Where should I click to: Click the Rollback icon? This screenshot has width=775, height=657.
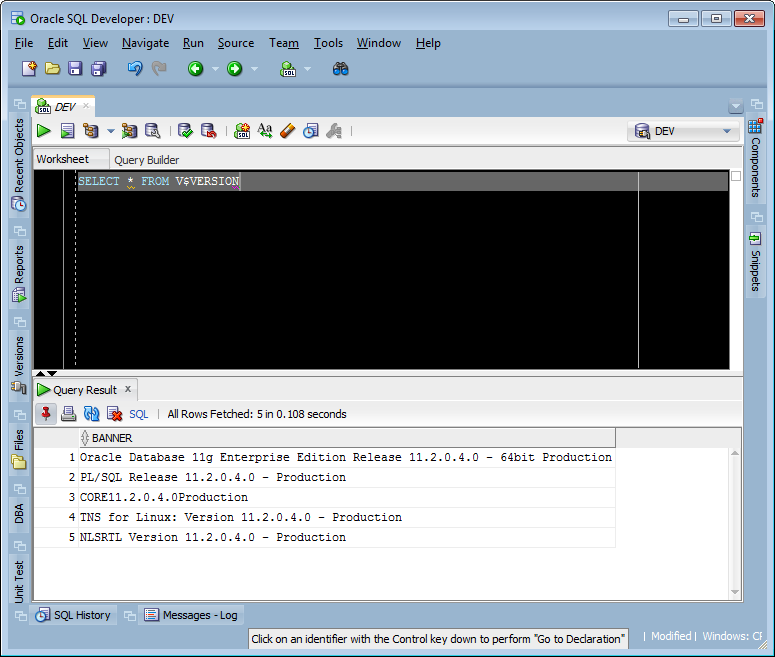pos(209,131)
